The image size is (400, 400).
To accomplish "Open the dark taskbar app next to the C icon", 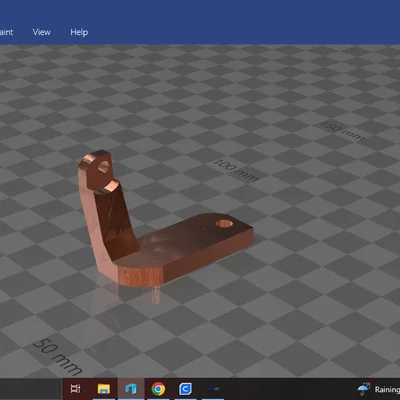I will (212, 389).
